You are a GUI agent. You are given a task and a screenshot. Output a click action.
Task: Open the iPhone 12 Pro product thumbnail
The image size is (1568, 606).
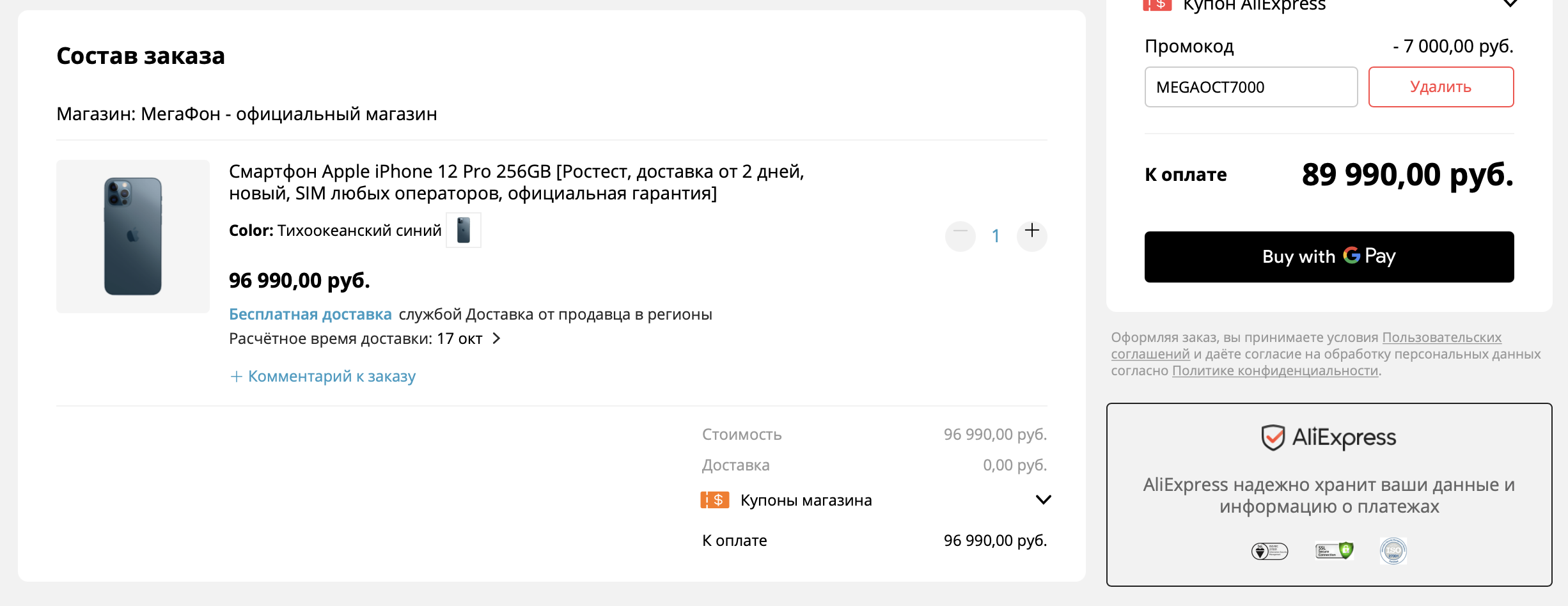133,237
